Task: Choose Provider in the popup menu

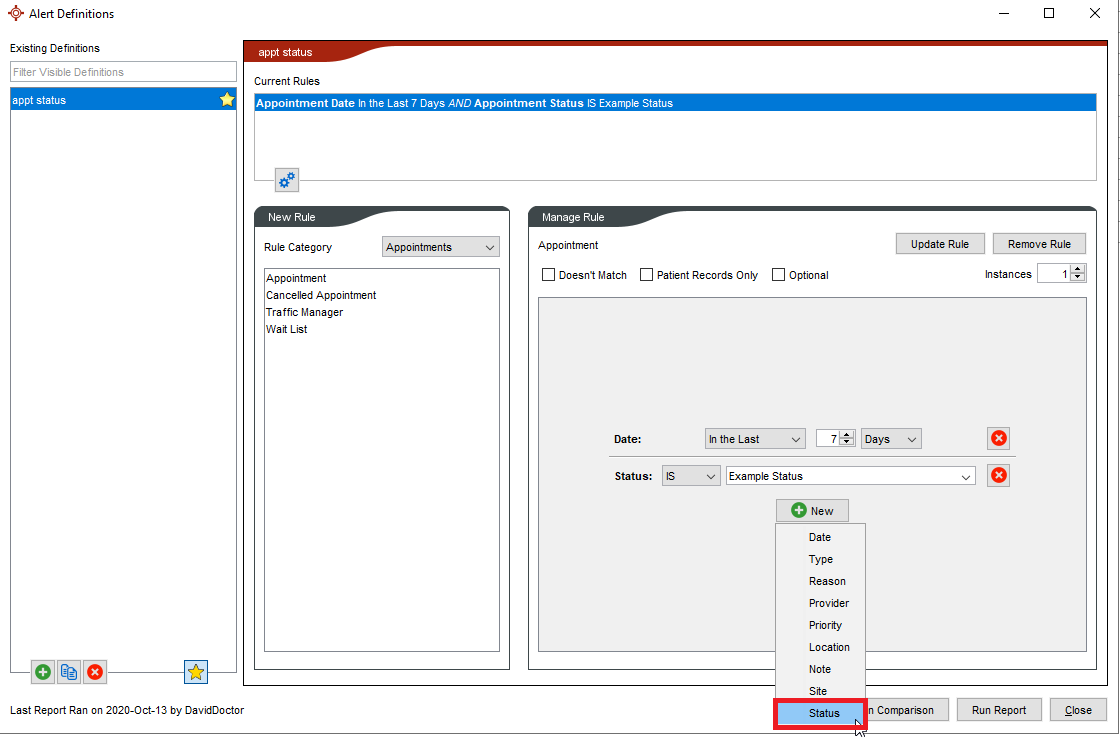Action: pyautogui.click(x=828, y=603)
